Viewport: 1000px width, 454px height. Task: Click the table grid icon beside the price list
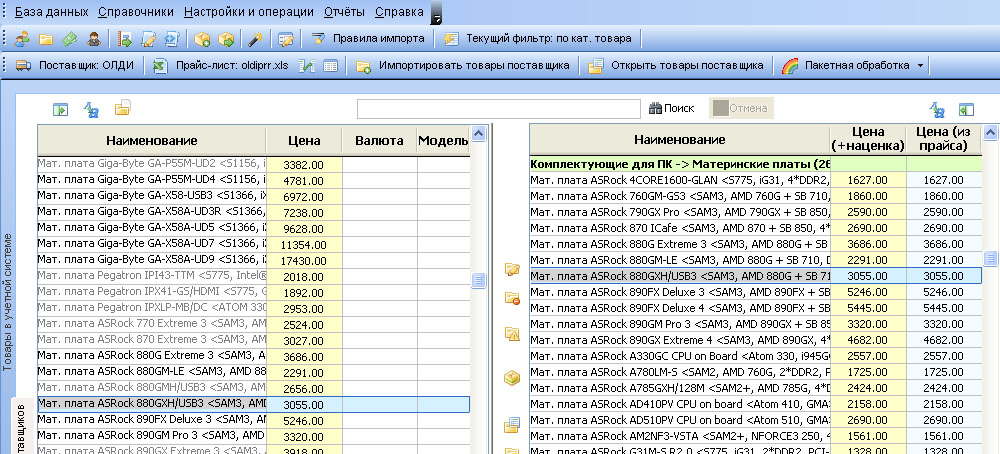coord(330,66)
